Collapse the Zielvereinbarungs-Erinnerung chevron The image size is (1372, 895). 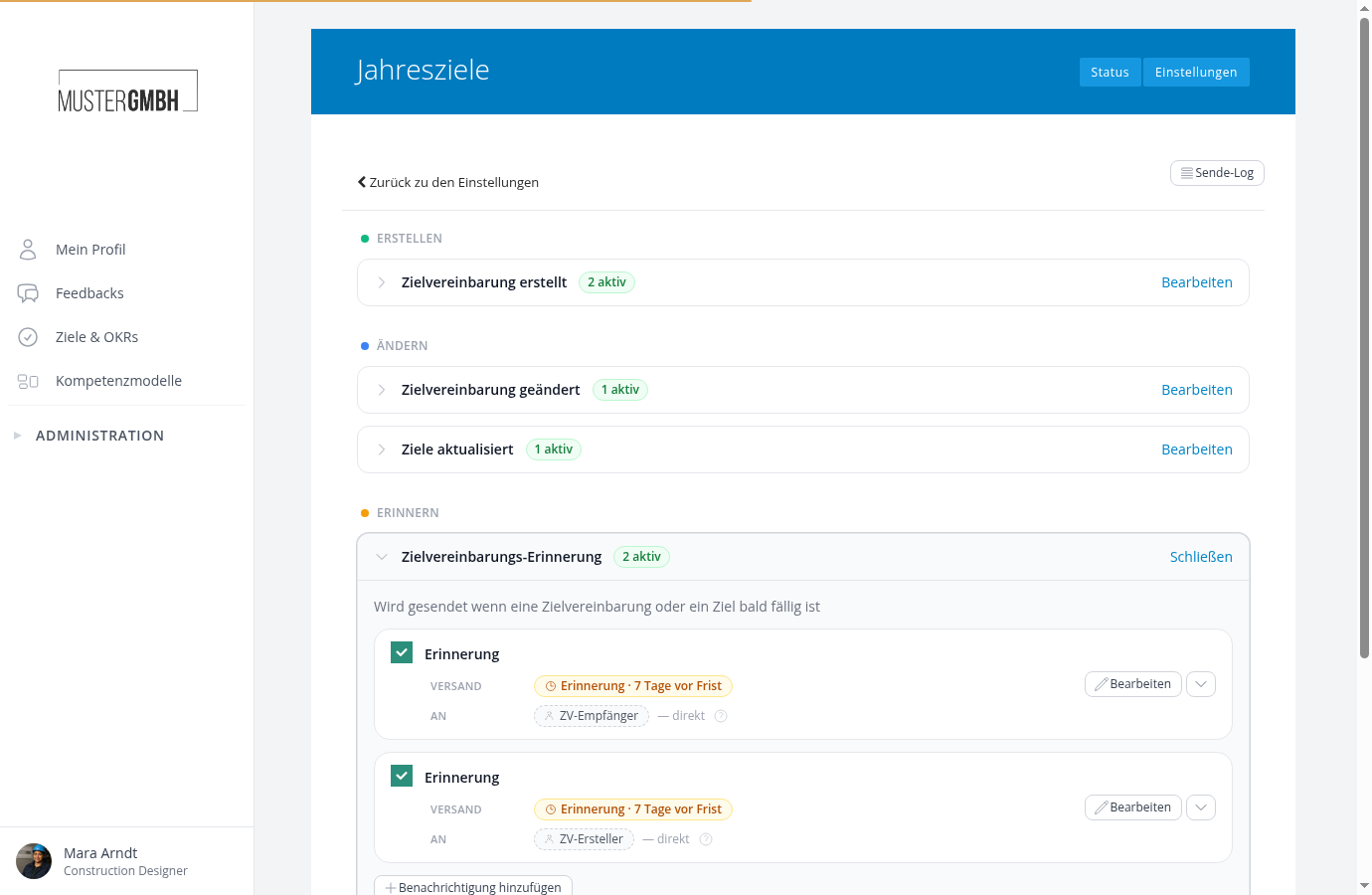pyautogui.click(x=382, y=557)
